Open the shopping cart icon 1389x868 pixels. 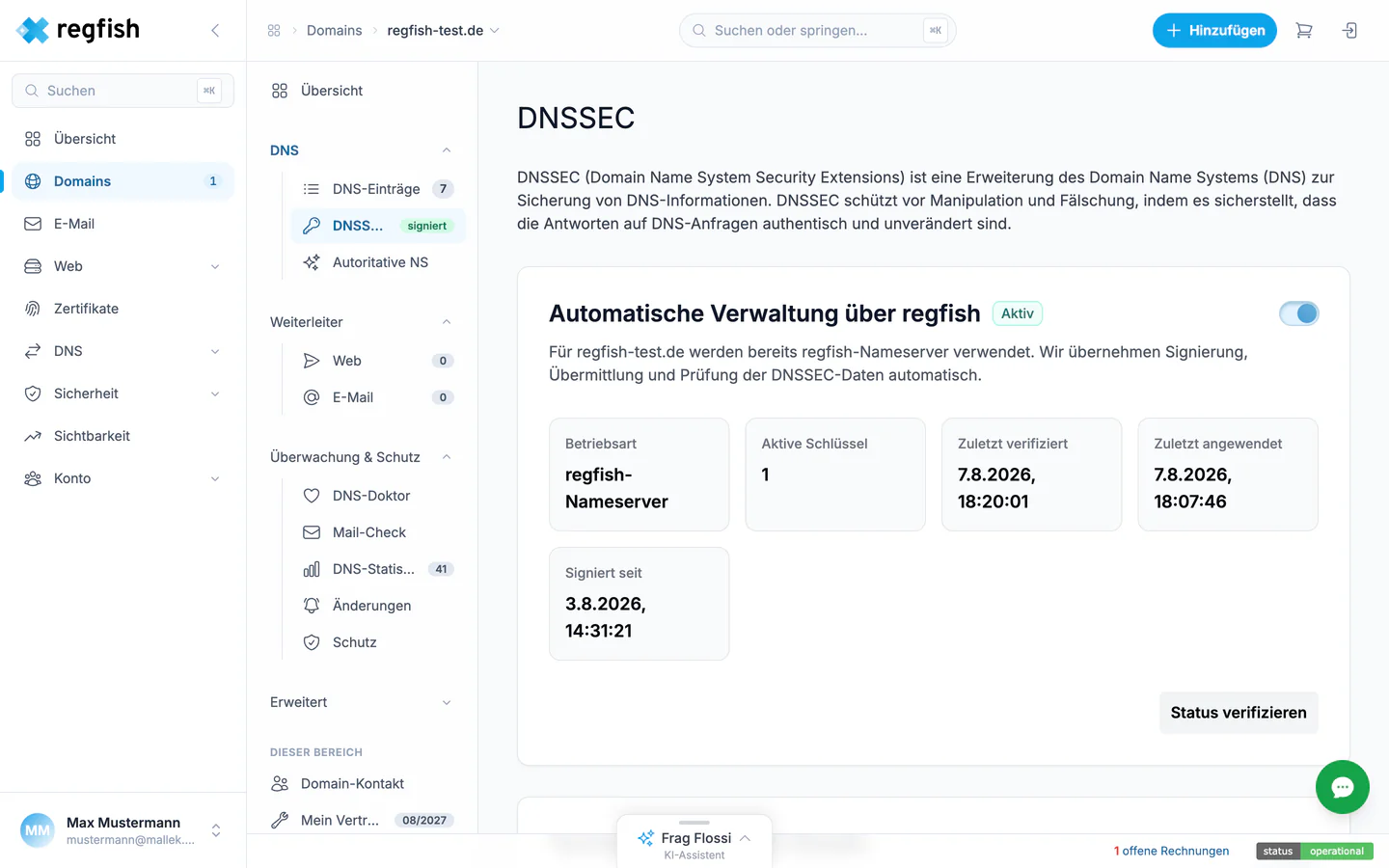pos(1304,31)
